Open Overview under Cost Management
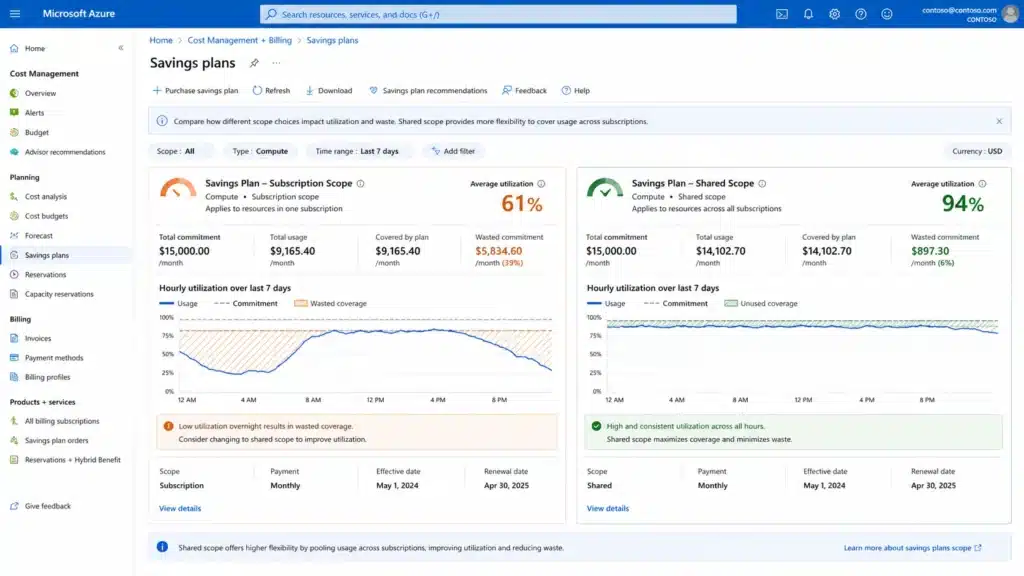The image size is (1024, 576). pos(40,93)
